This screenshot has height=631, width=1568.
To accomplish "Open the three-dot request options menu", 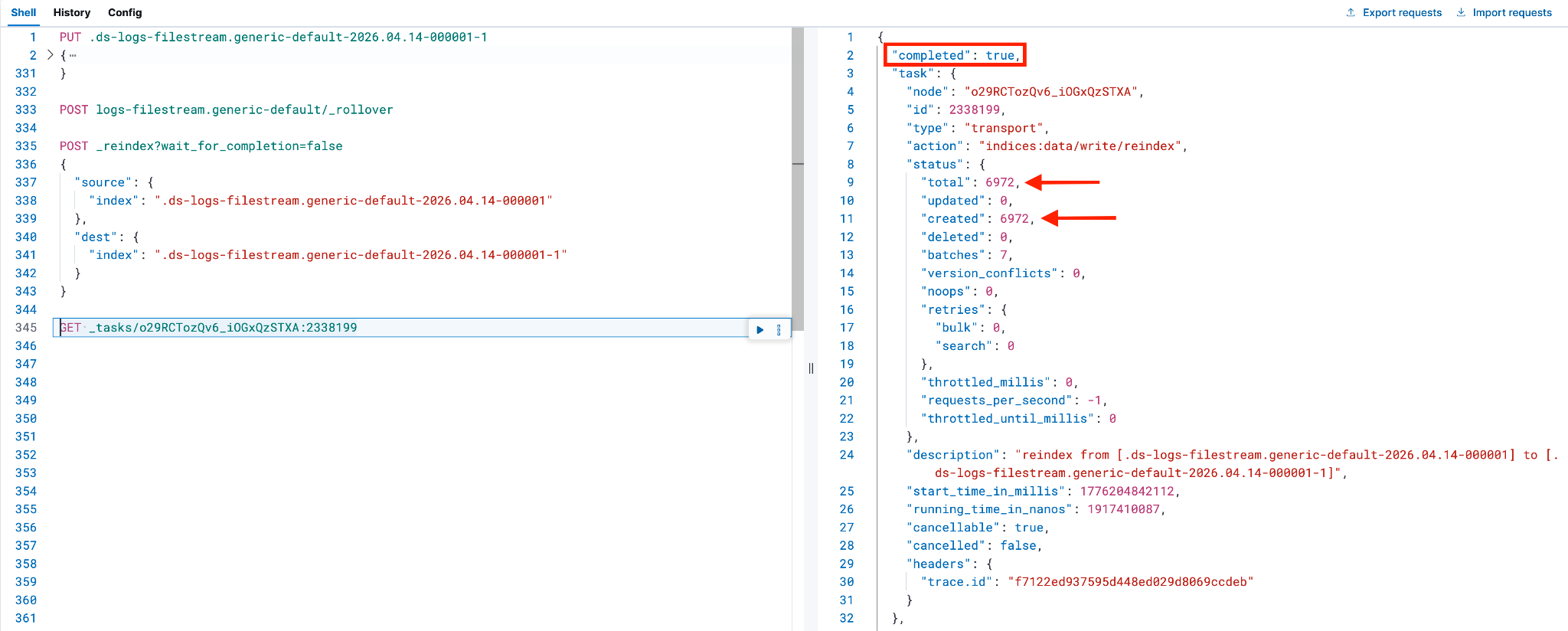I will 779,330.
